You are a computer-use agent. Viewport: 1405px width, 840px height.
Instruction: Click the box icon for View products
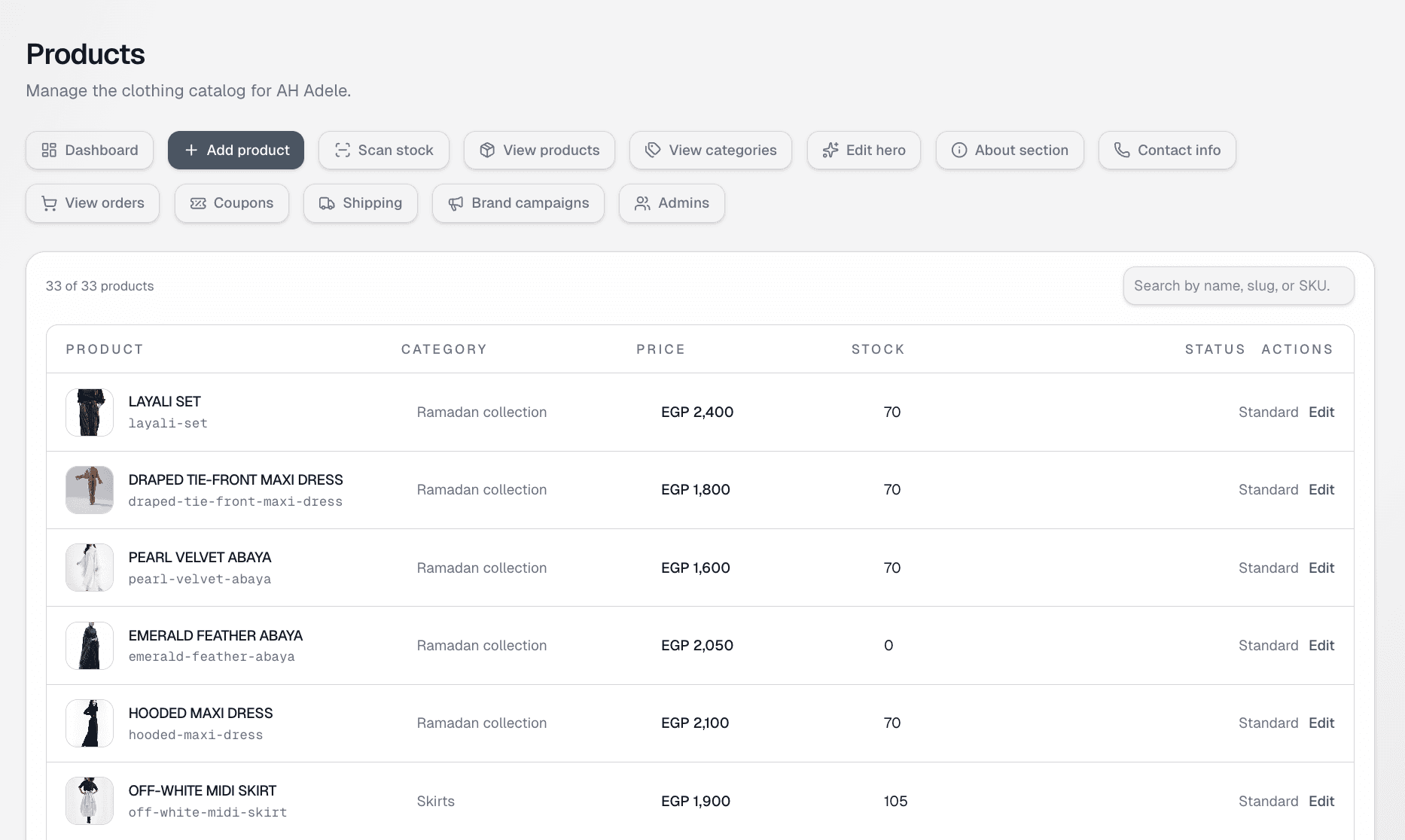(487, 151)
